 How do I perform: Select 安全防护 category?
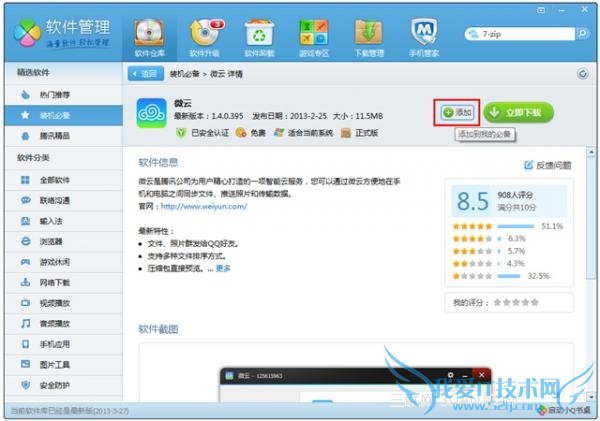point(64,385)
